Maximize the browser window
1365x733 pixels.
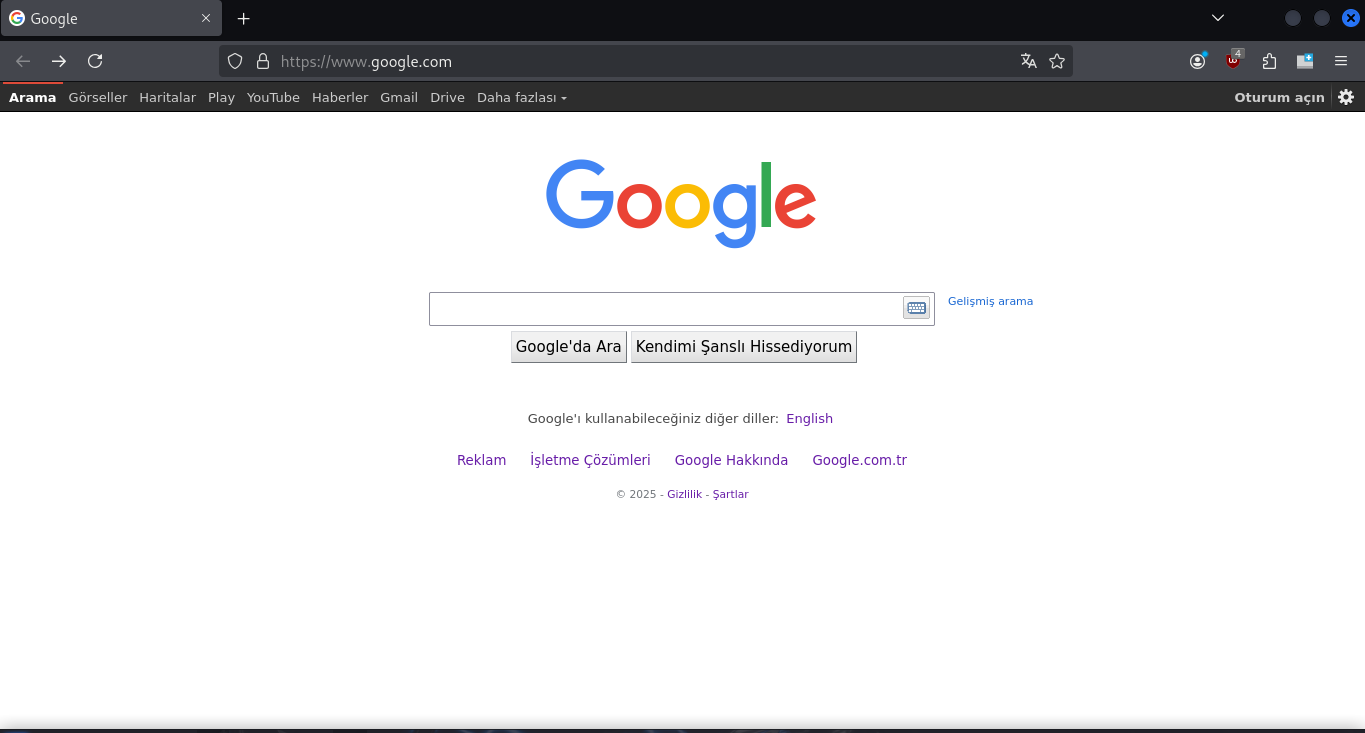[x=1322, y=18]
